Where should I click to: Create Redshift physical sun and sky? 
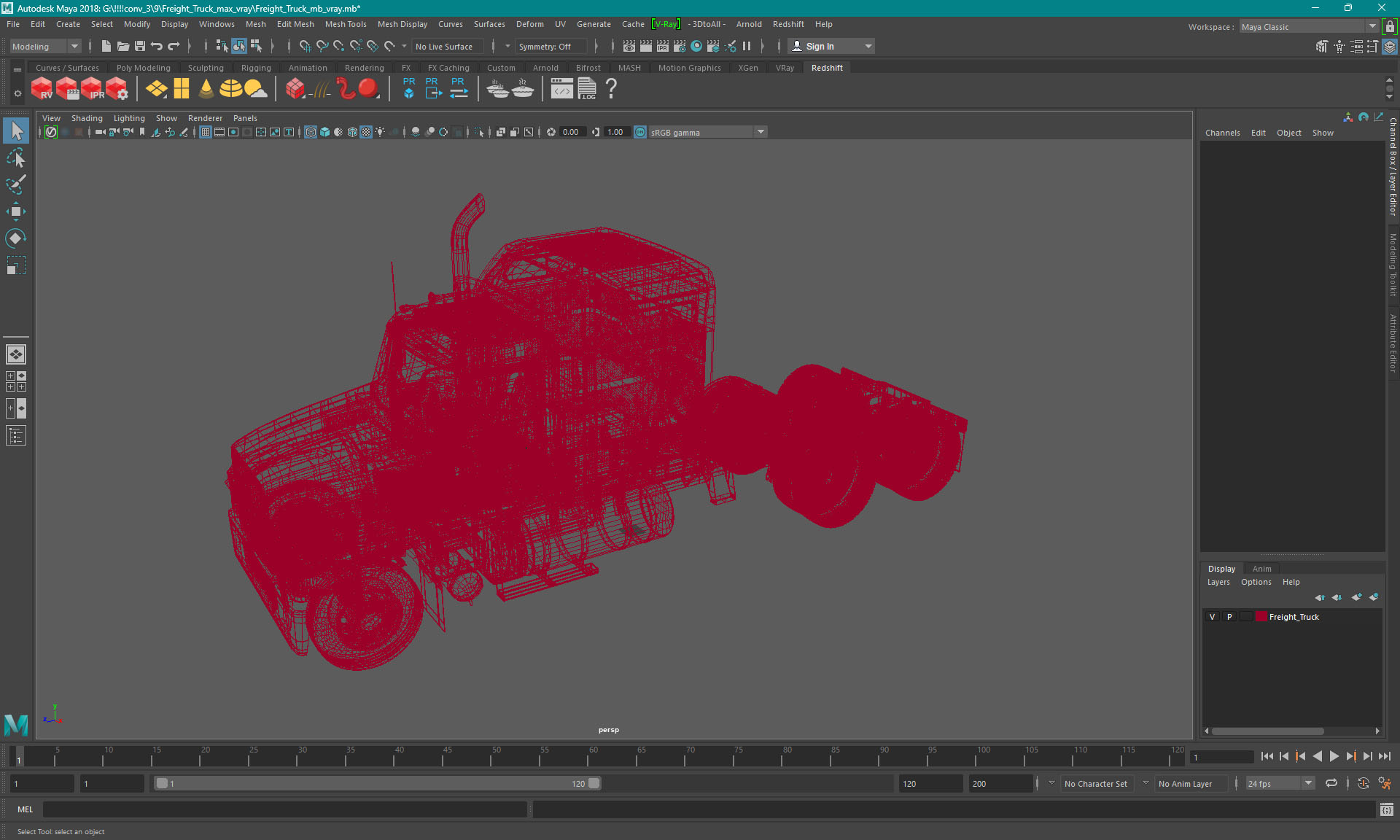coord(255,89)
